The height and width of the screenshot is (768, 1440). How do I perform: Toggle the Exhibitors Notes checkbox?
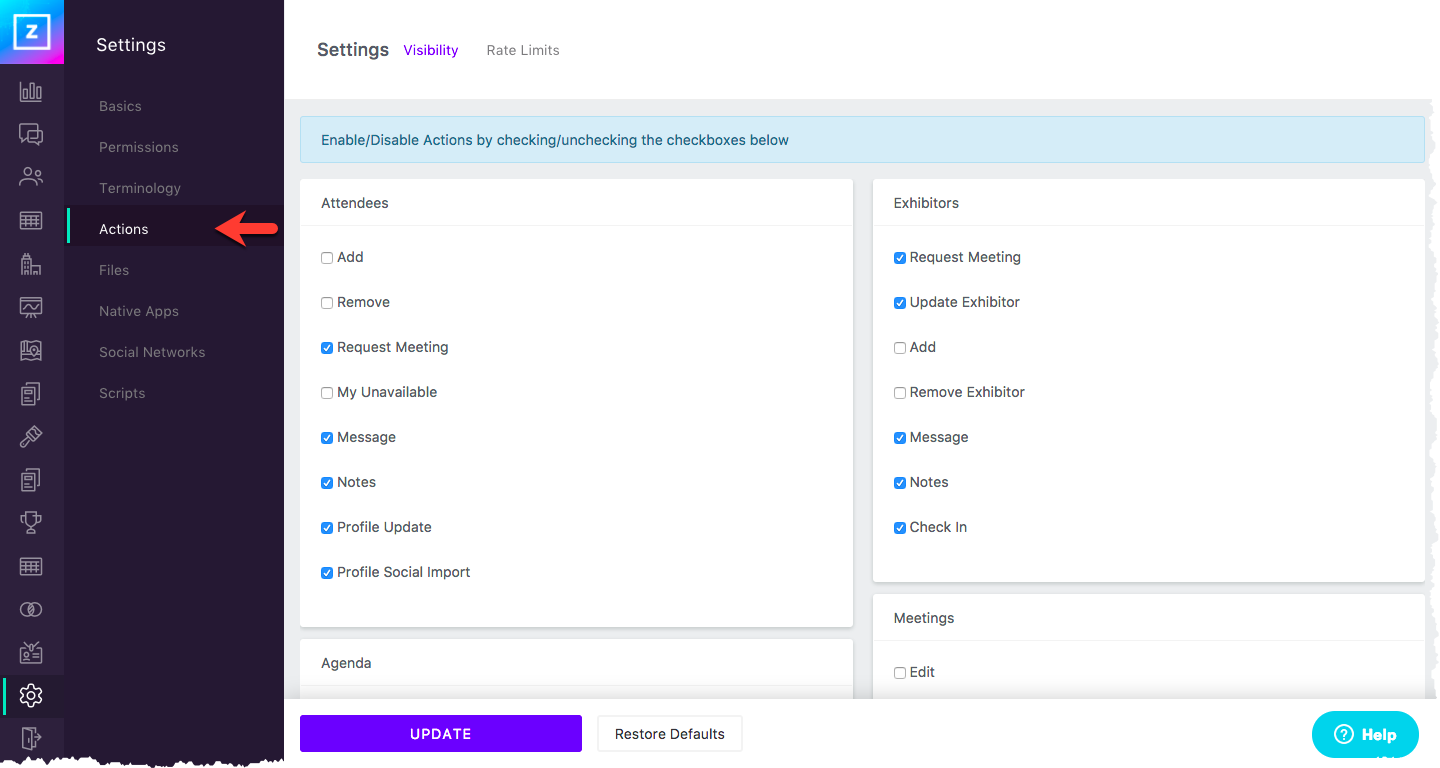coord(900,483)
